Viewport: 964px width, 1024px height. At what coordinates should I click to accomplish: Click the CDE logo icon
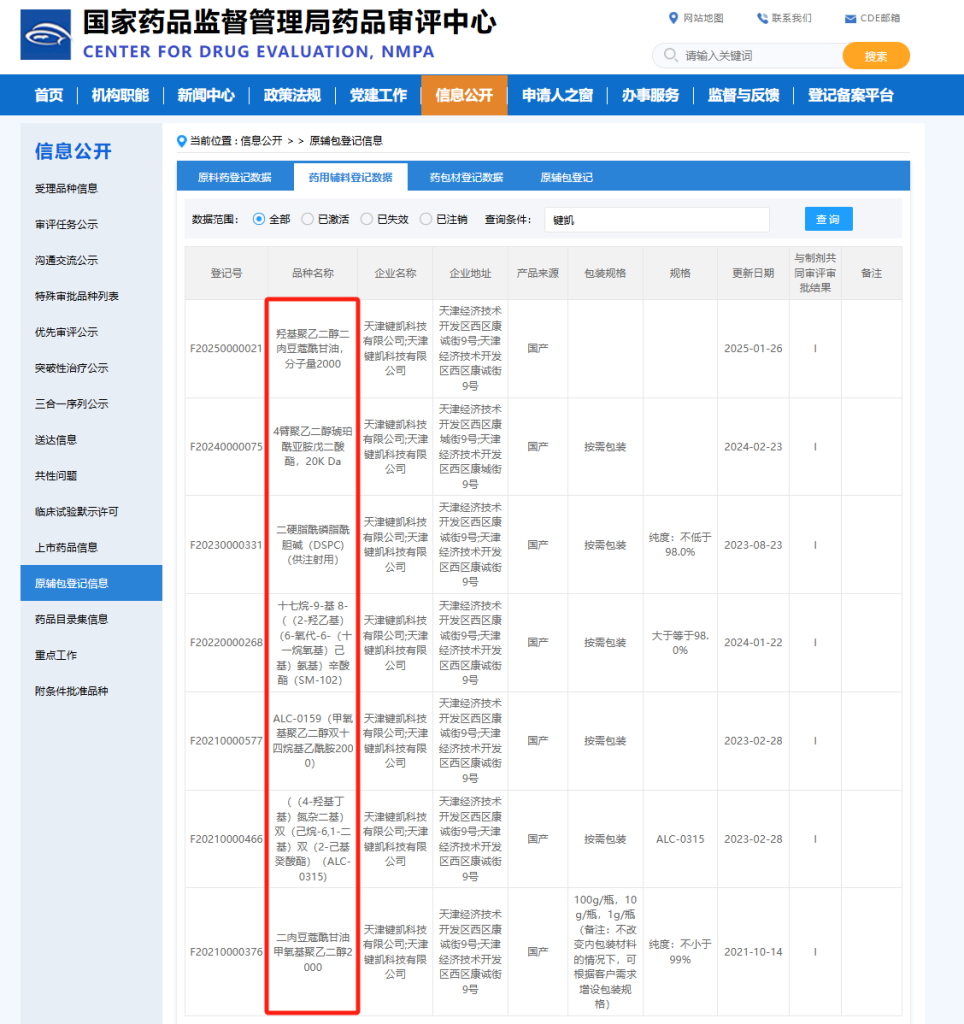pos(46,35)
